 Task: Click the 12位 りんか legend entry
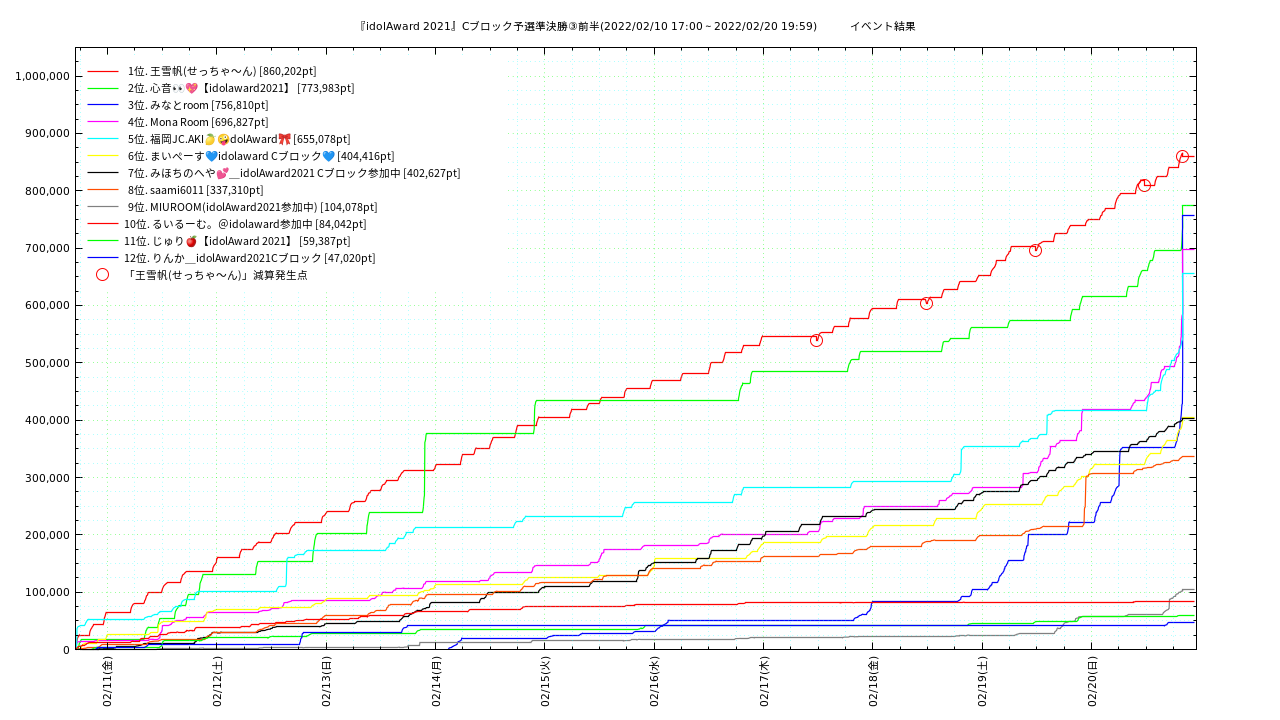[x=251, y=258]
